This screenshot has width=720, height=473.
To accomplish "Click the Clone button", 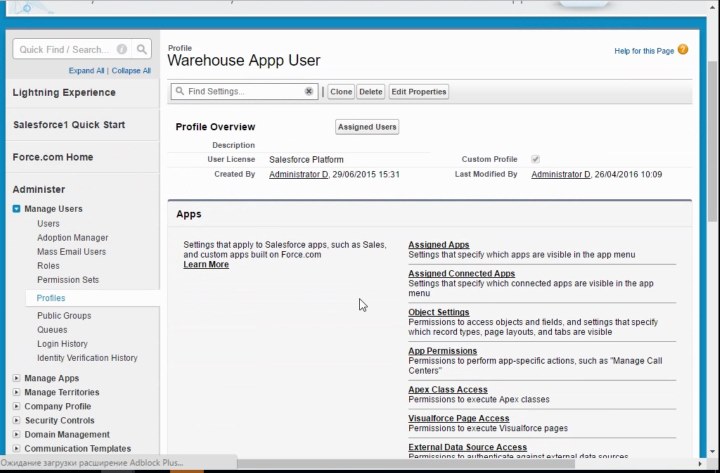I will 341,91.
